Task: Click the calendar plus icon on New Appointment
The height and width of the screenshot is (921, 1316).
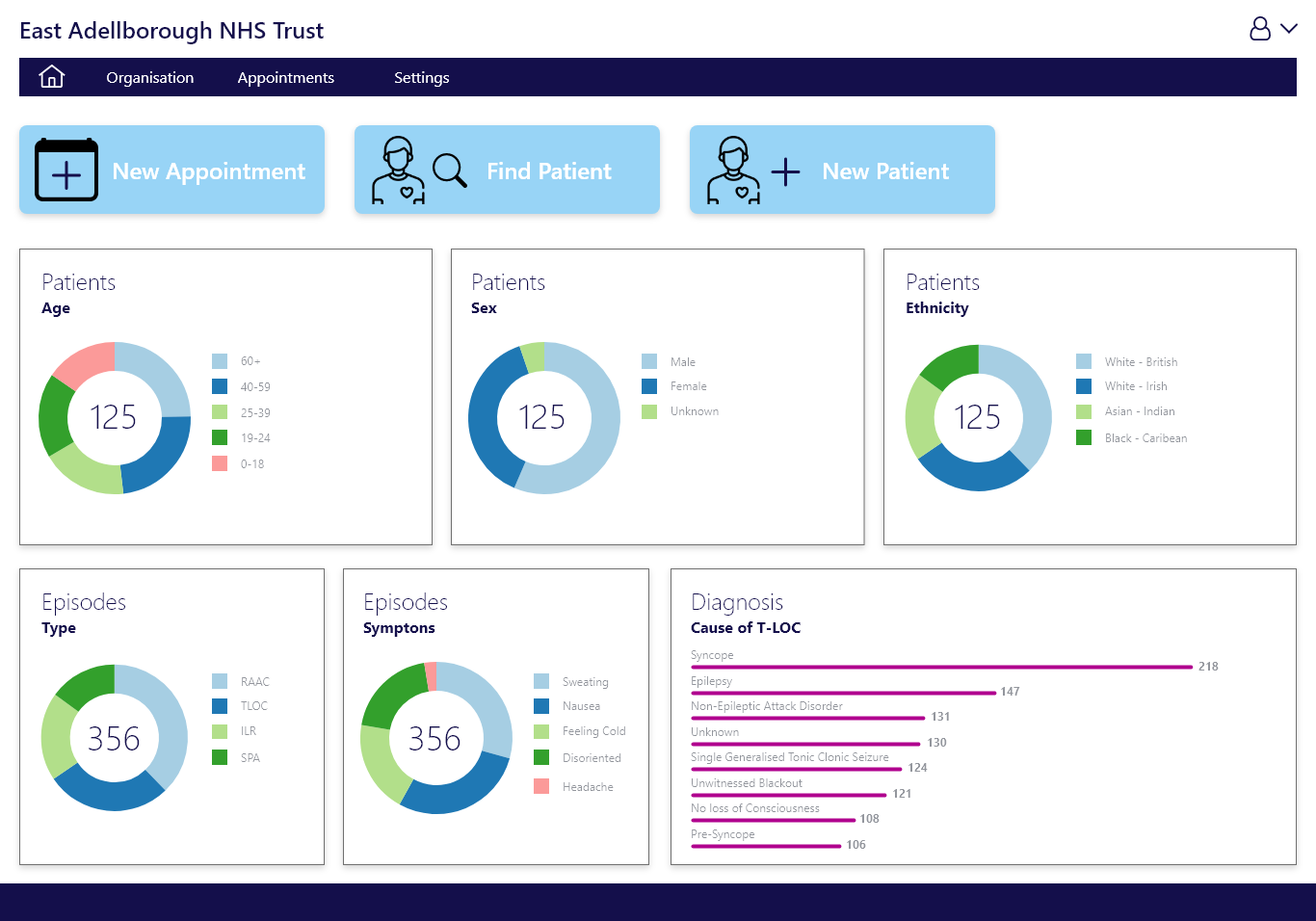Action: tap(66, 170)
